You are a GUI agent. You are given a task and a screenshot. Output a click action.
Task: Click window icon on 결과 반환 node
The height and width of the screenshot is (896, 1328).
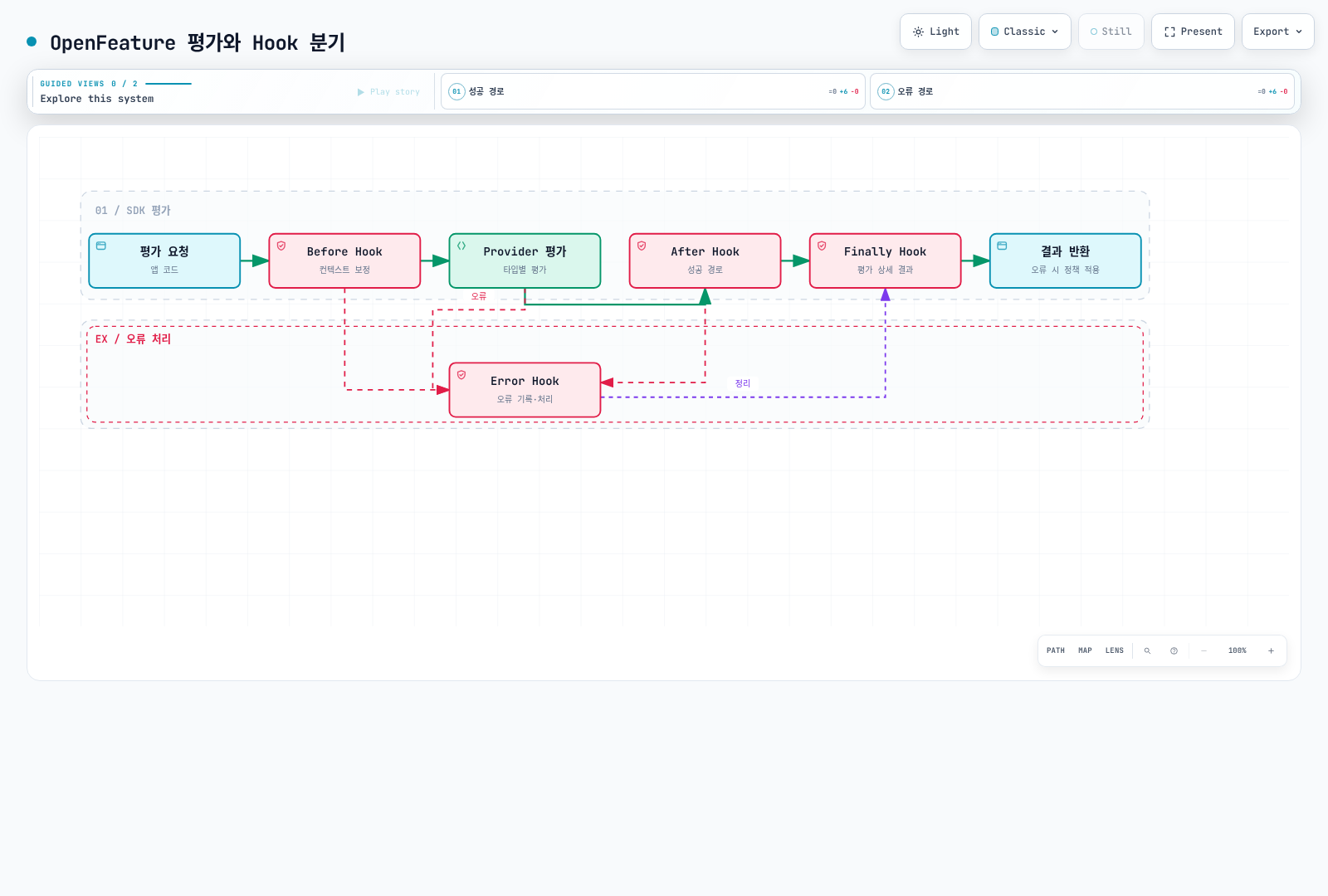tap(1002, 246)
